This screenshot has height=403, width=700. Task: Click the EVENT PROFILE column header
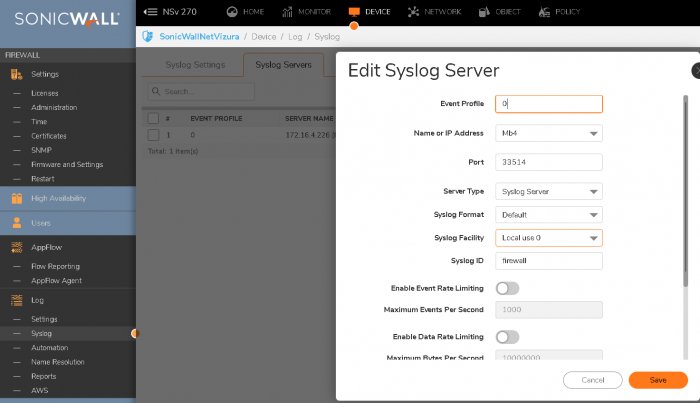tap(216, 119)
